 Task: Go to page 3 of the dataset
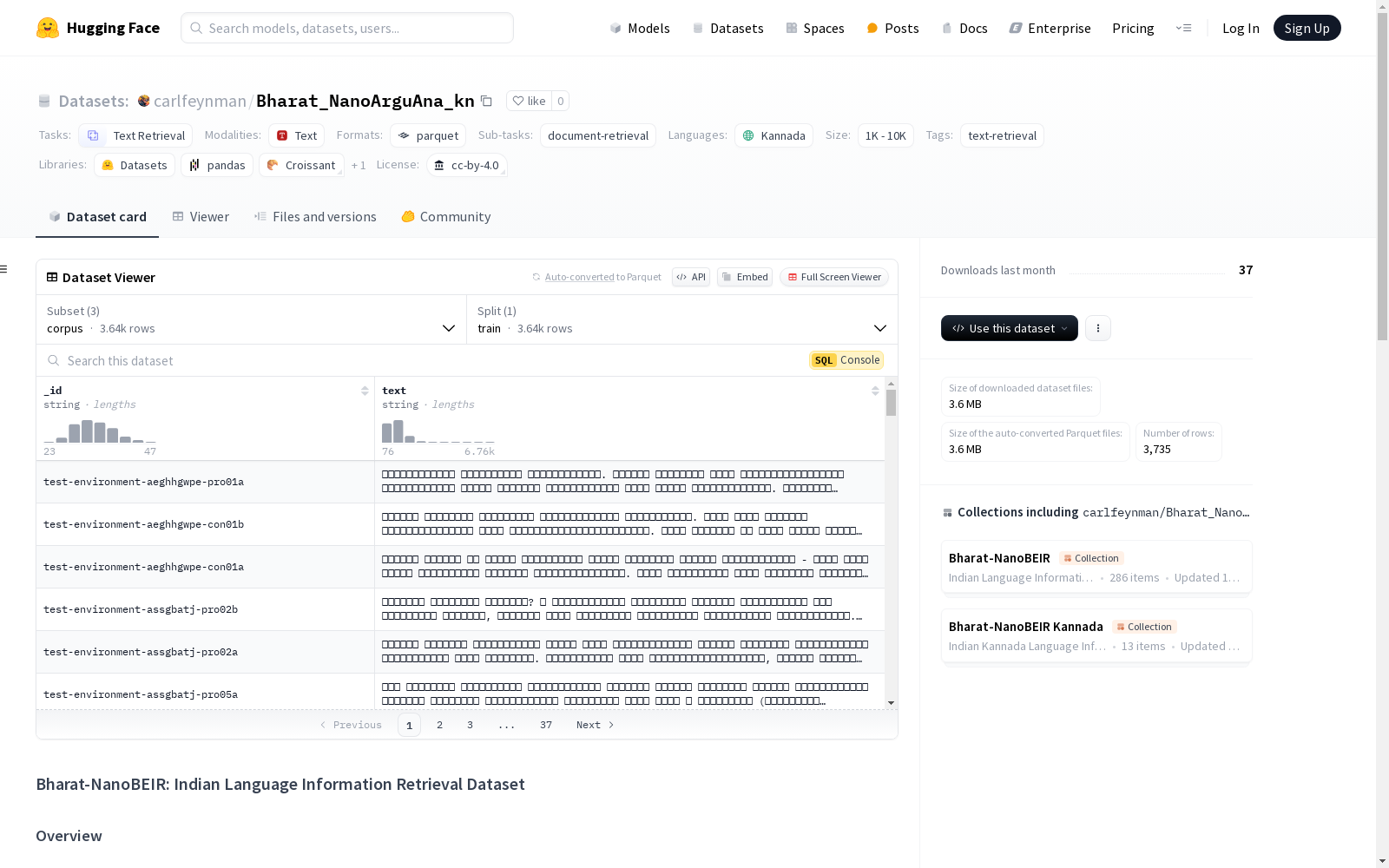(x=470, y=725)
